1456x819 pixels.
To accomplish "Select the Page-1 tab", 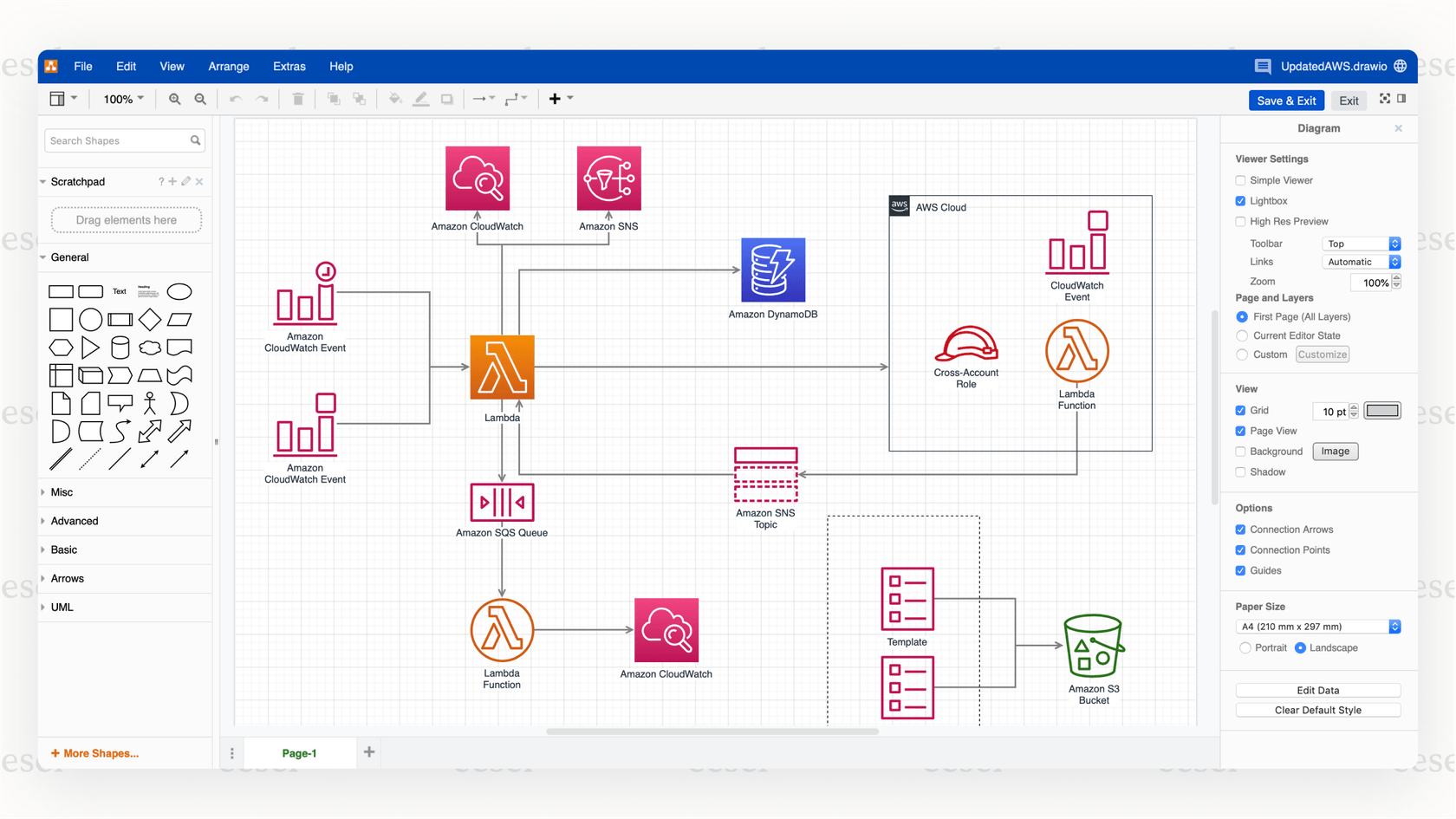I will click(299, 752).
